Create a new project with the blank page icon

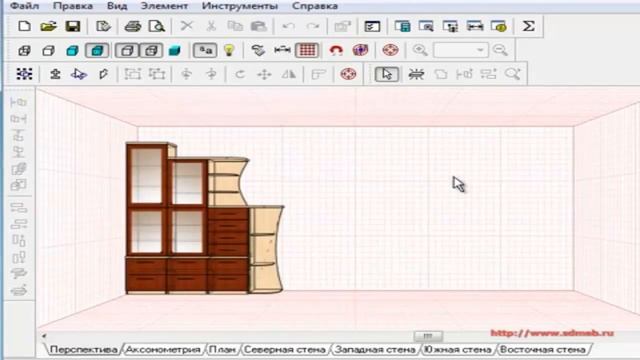point(24,27)
